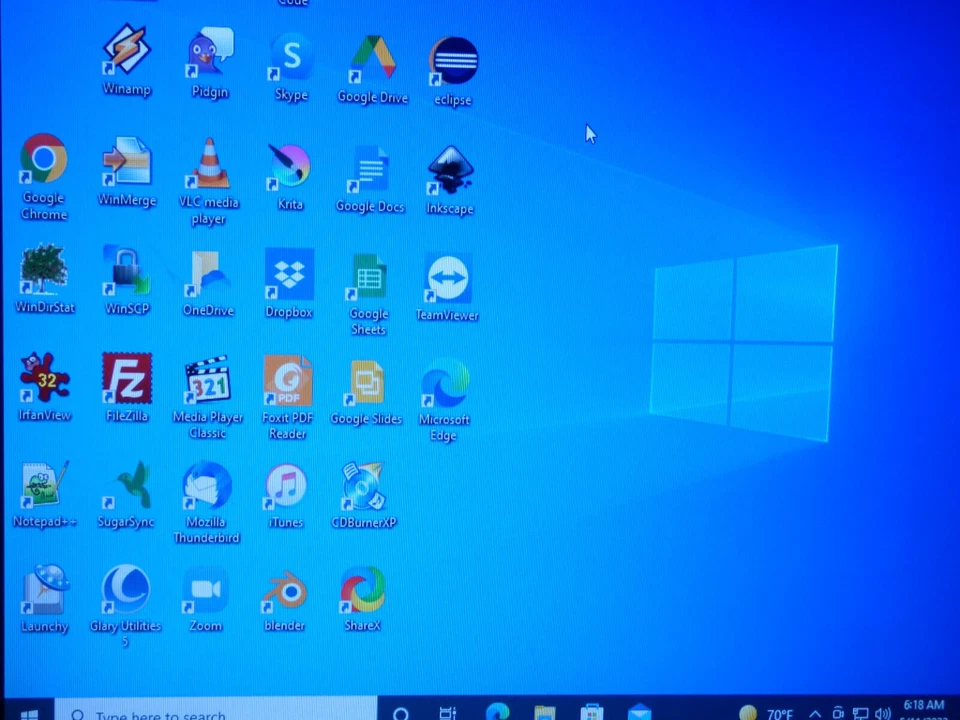Start the Zoom meeting app
Viewport: 960px width, 720px height.
click(205, 590)
